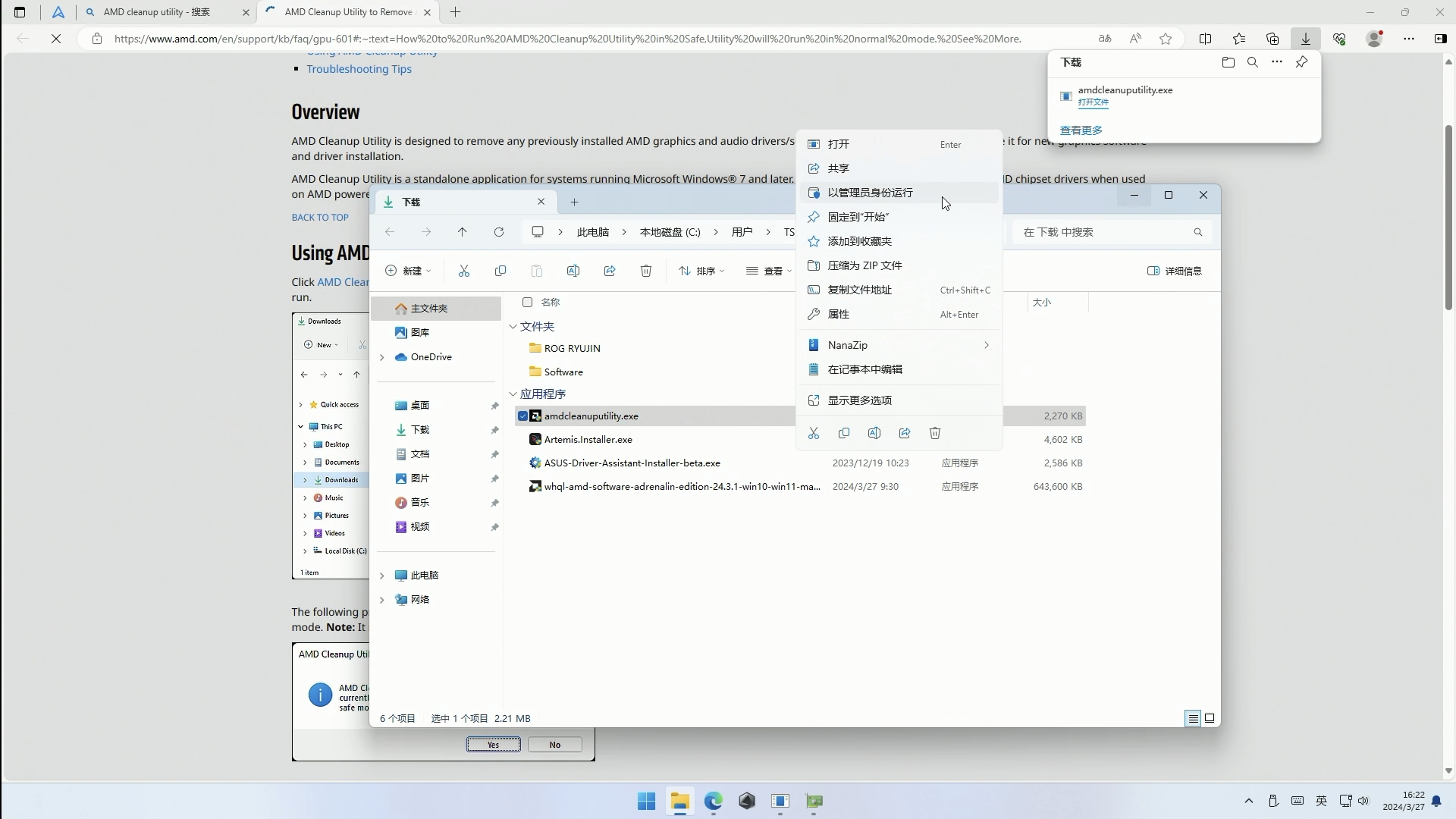Toggle the select-all checkbox beside 名称 header

528,302
